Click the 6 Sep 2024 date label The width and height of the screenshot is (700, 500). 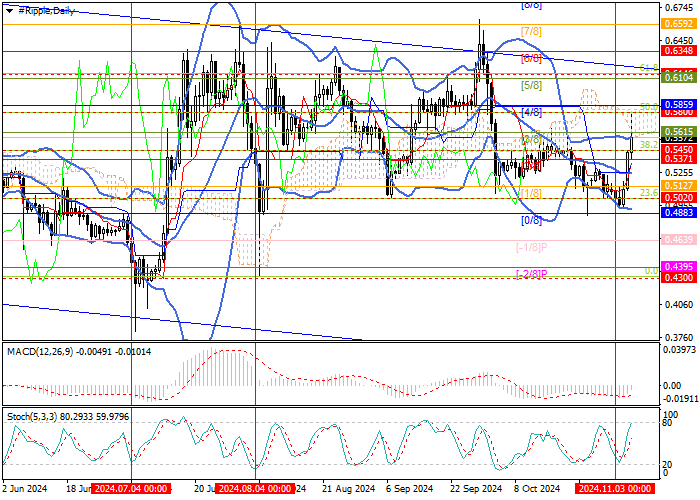[409, 488]
